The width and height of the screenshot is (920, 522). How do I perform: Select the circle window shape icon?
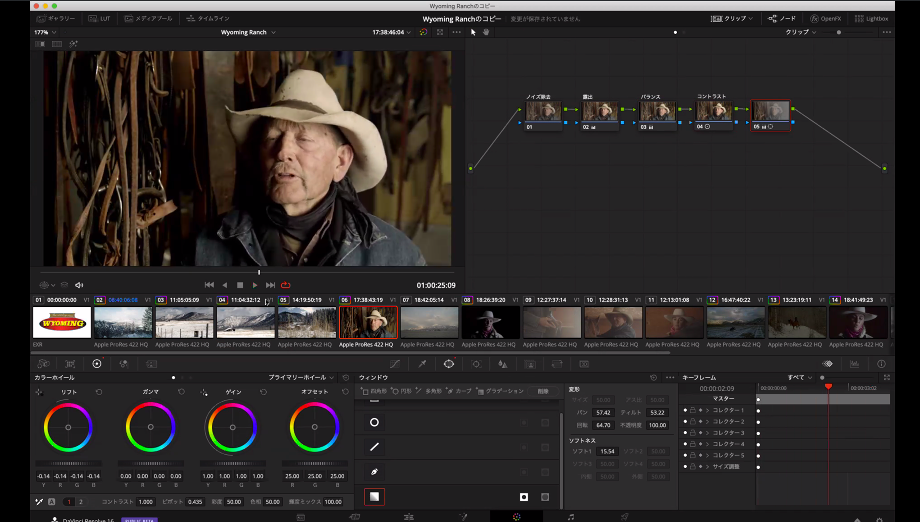point(374,422)
